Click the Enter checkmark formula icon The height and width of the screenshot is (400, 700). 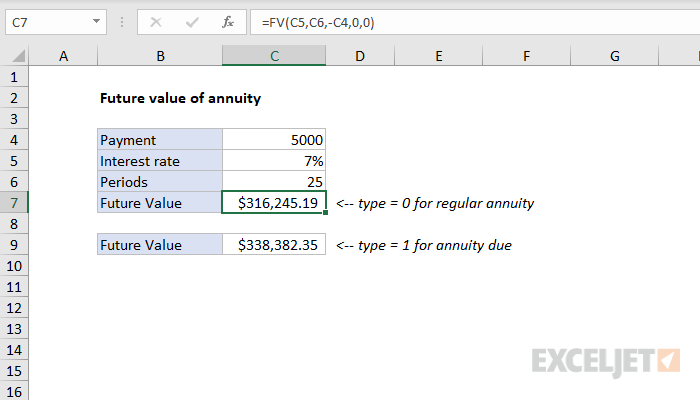tap(192, 22)
